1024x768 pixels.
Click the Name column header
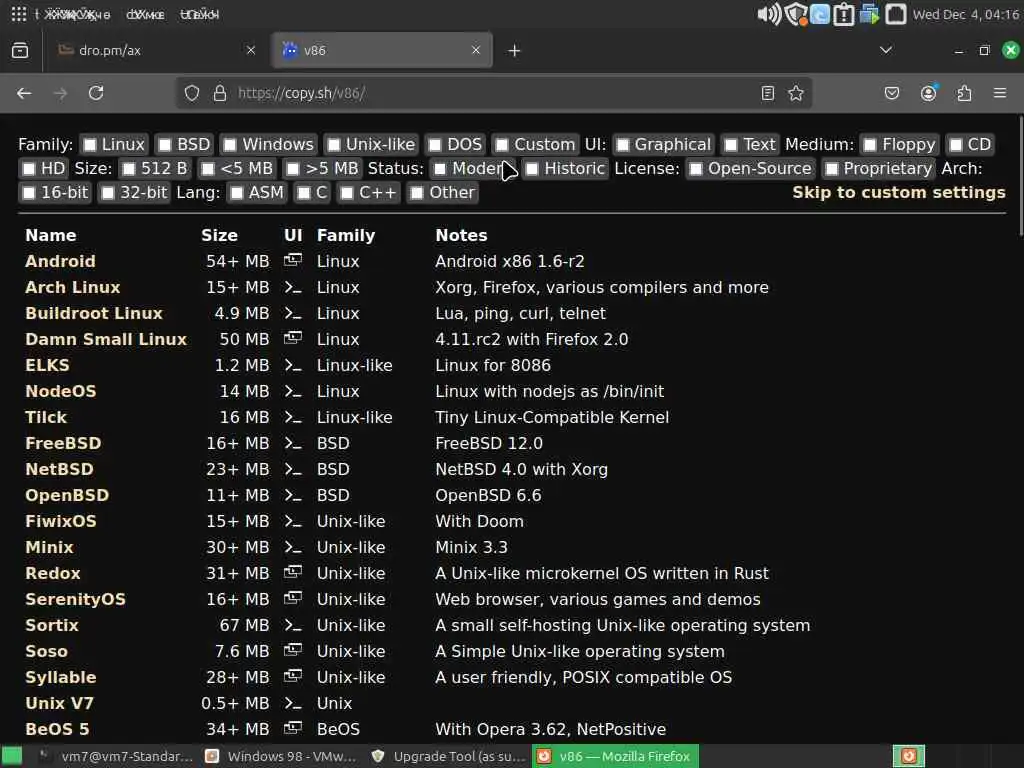click(x=50, y=235)
